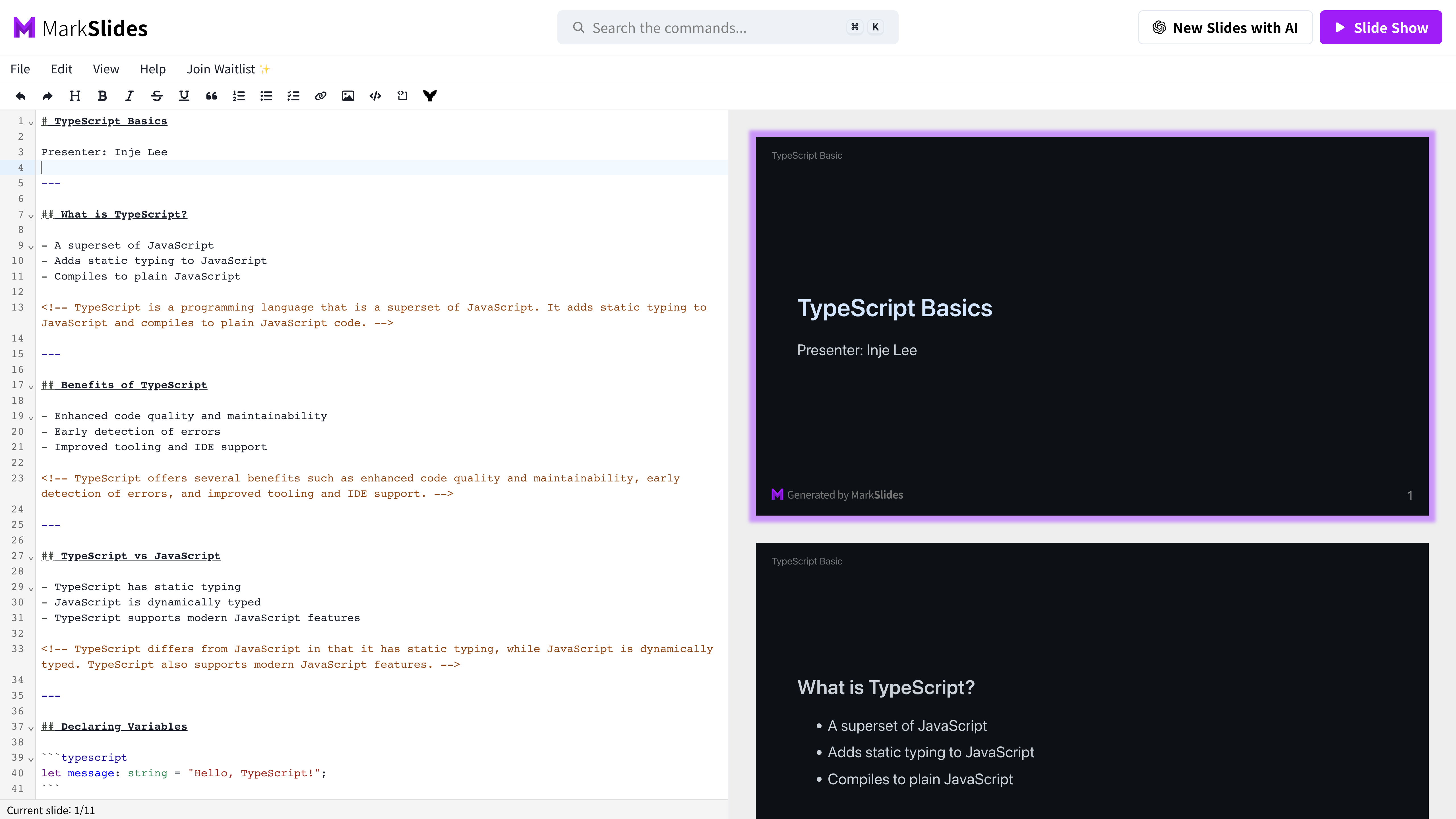
Task: Open the Edit menu
Action: (x=62, y=69)
